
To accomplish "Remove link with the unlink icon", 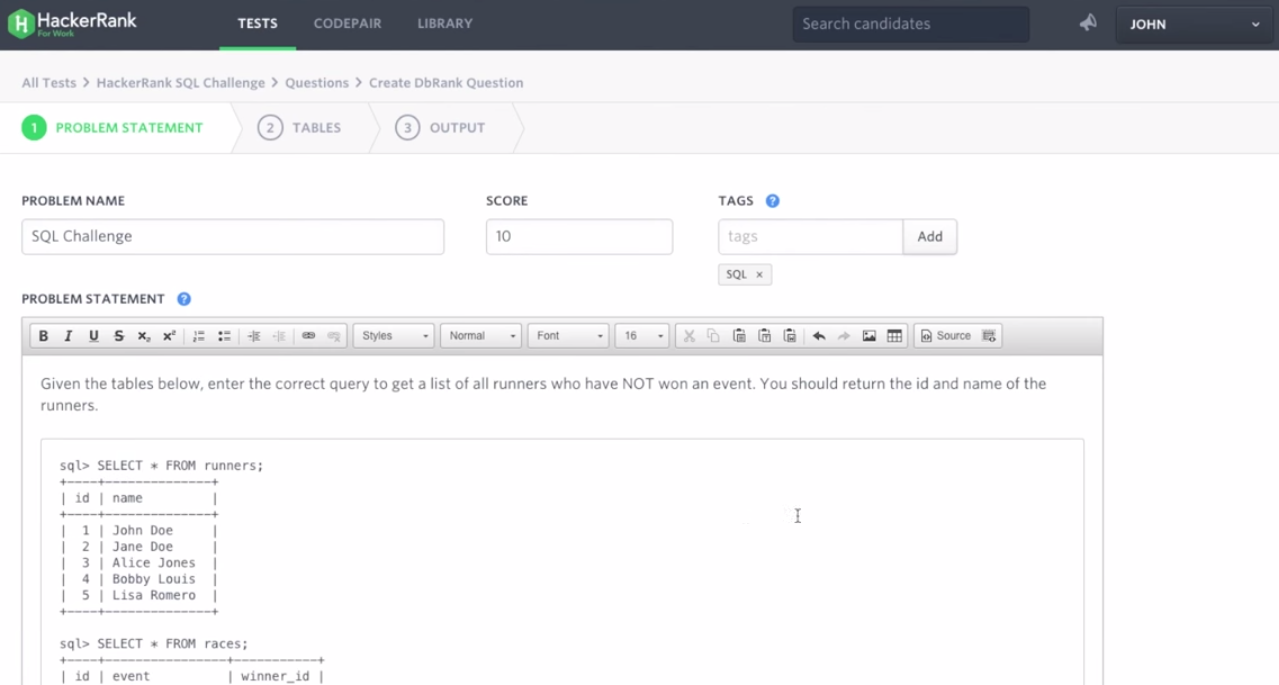I will pyautogui.click(x=334, y=336).
